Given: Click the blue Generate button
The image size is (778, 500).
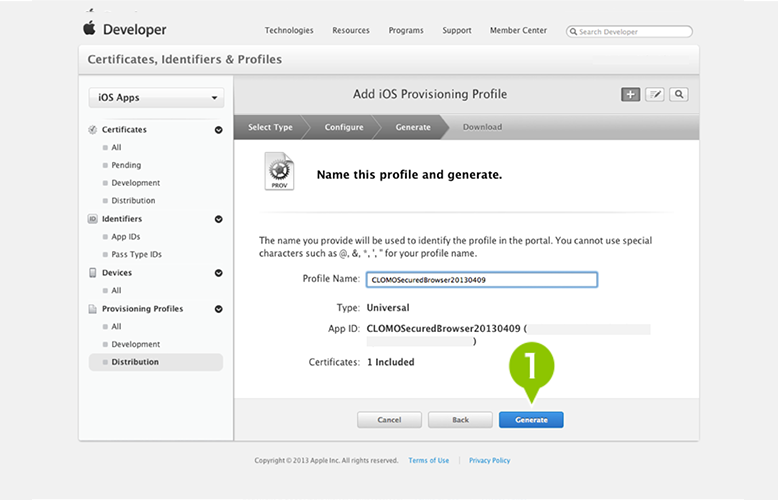Looking at the screenshot, I should (531, 420).
